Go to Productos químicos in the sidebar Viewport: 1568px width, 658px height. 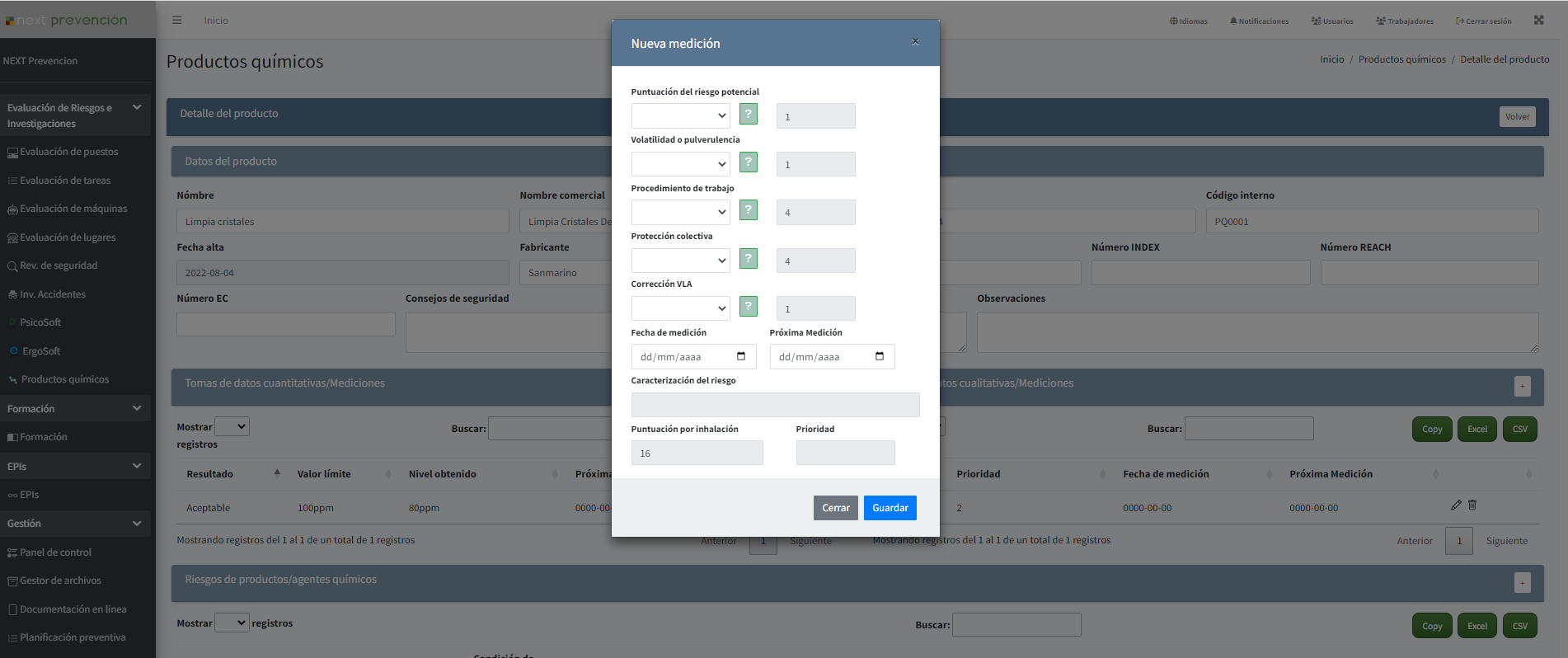pos(65,379)
